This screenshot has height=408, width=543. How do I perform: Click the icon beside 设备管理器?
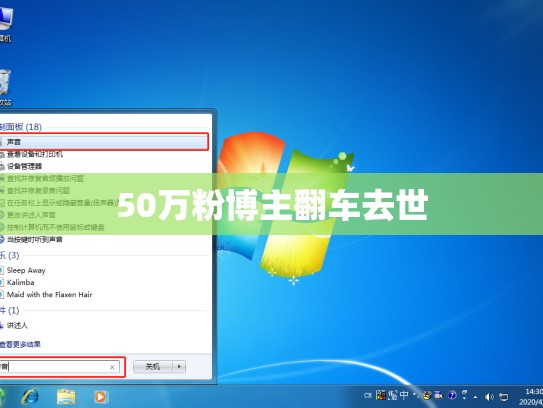[x=2, y=167]
